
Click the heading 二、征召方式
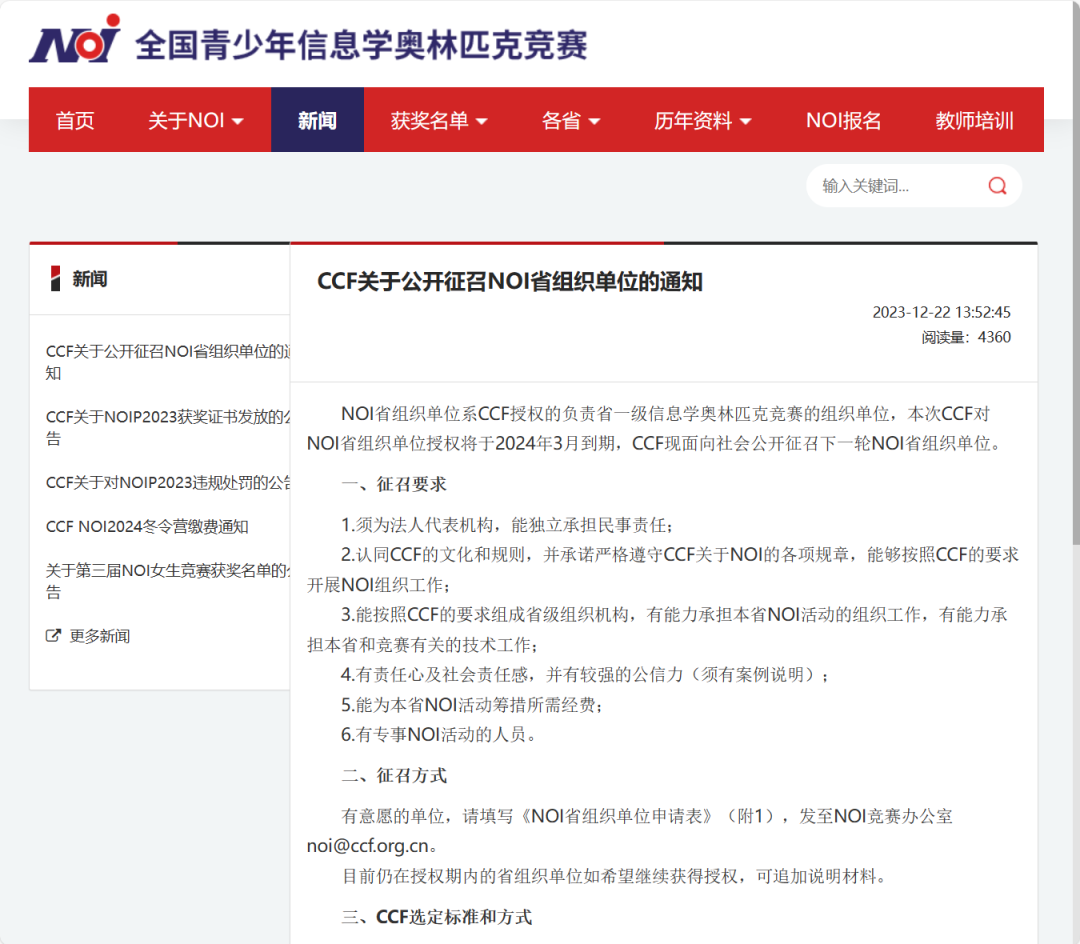[394, 775]
